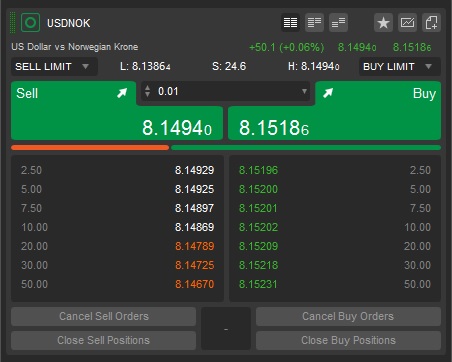452x362 pixels.
Task: Click Close Buy Positions button
Action: (348, 340)
